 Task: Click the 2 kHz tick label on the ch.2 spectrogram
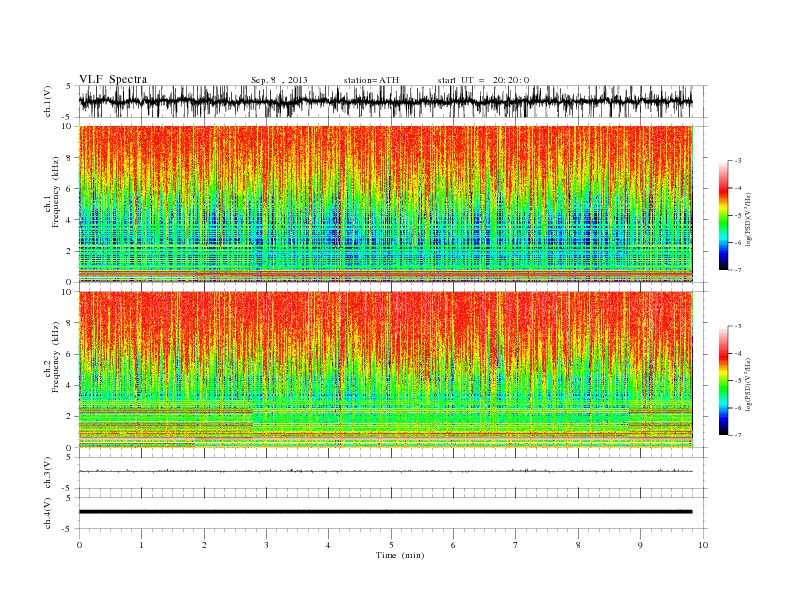[69, 417]
